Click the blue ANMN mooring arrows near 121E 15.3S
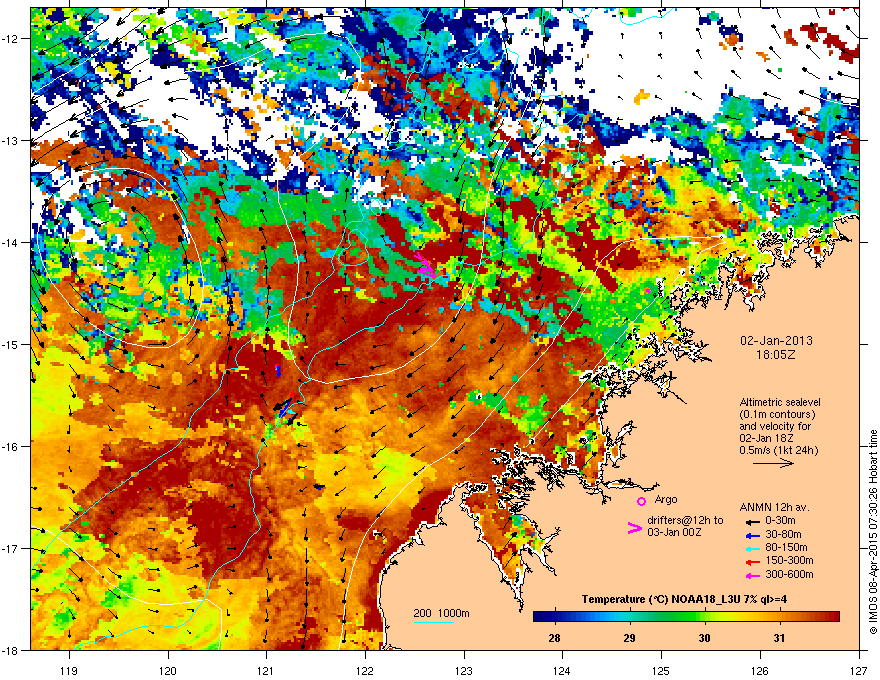This screenshot has width=880, height=680. (277, 370)
